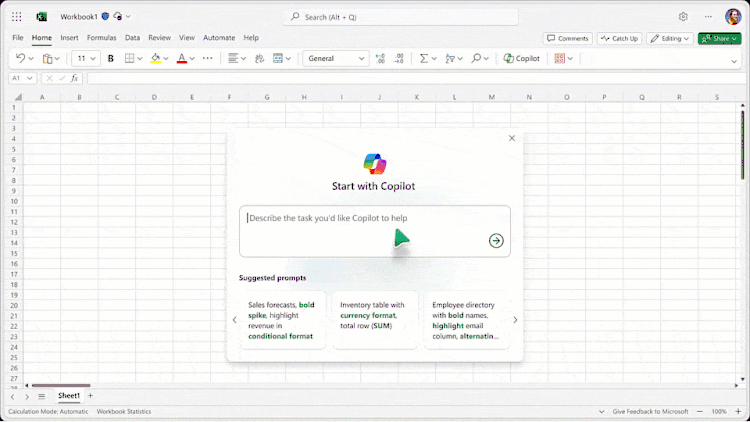Click the AutoSum sigma icon
This screenshot has height=422, width=750.
[x=423, y=58]
